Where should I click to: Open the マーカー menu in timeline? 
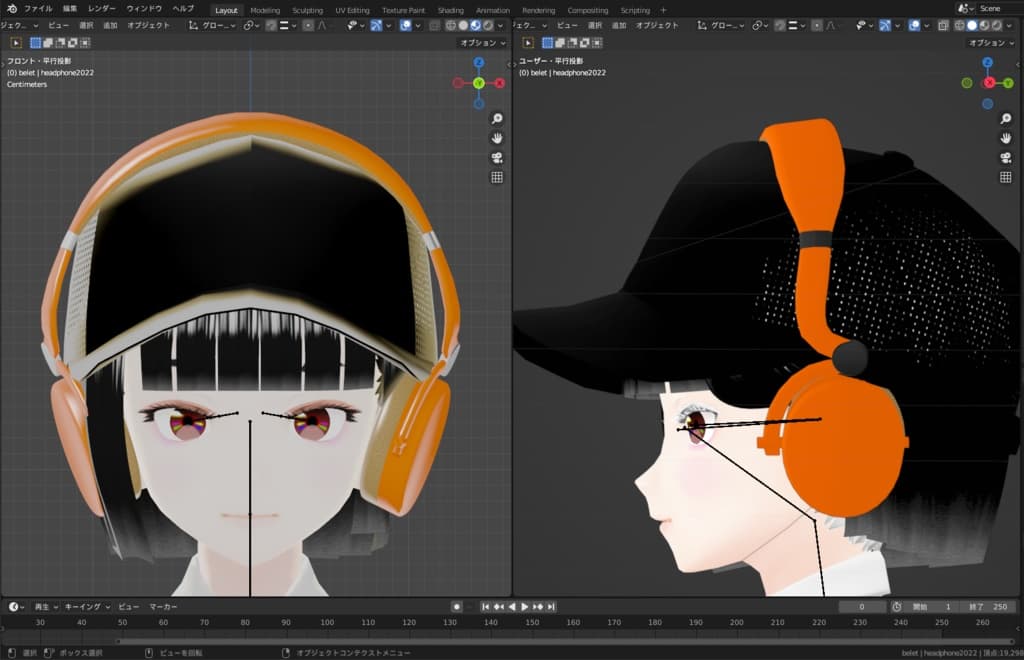click(163, 607)
